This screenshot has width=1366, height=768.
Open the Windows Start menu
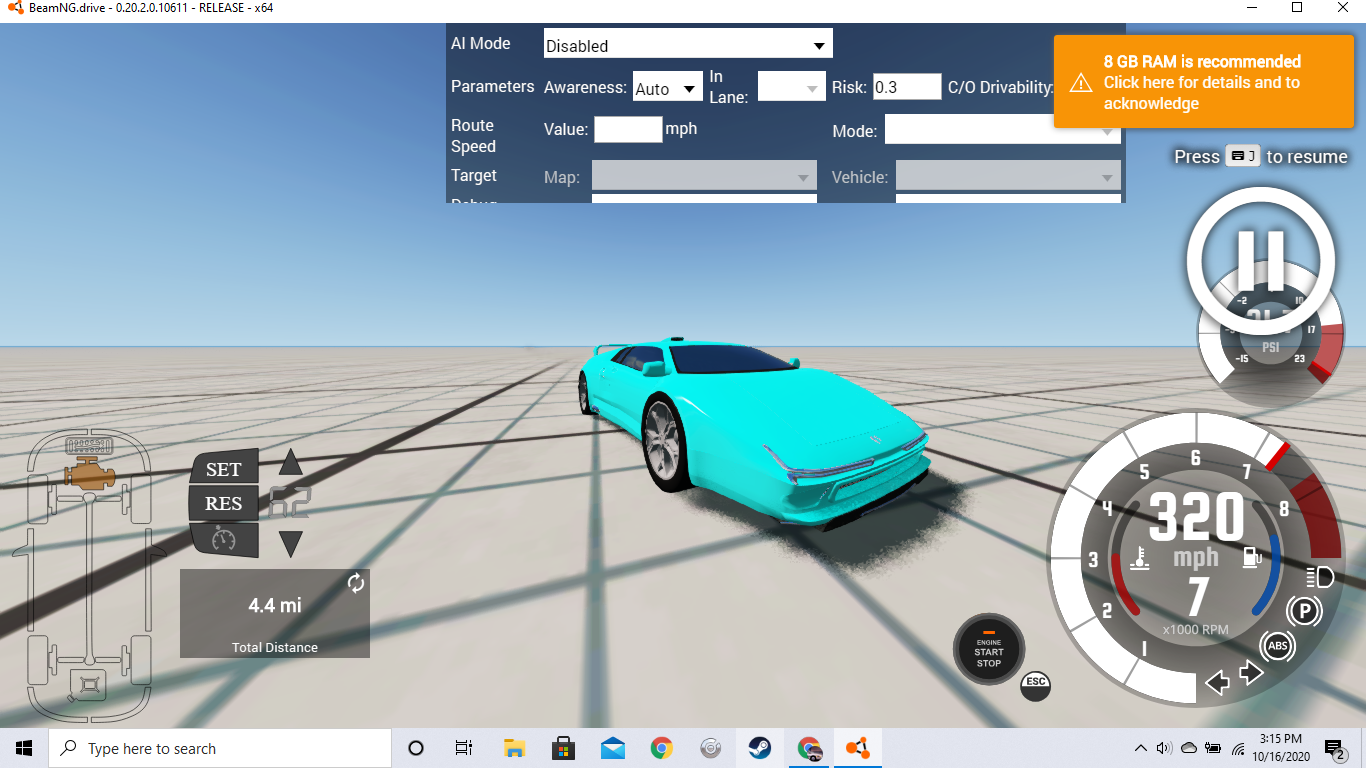pos(24,748)
